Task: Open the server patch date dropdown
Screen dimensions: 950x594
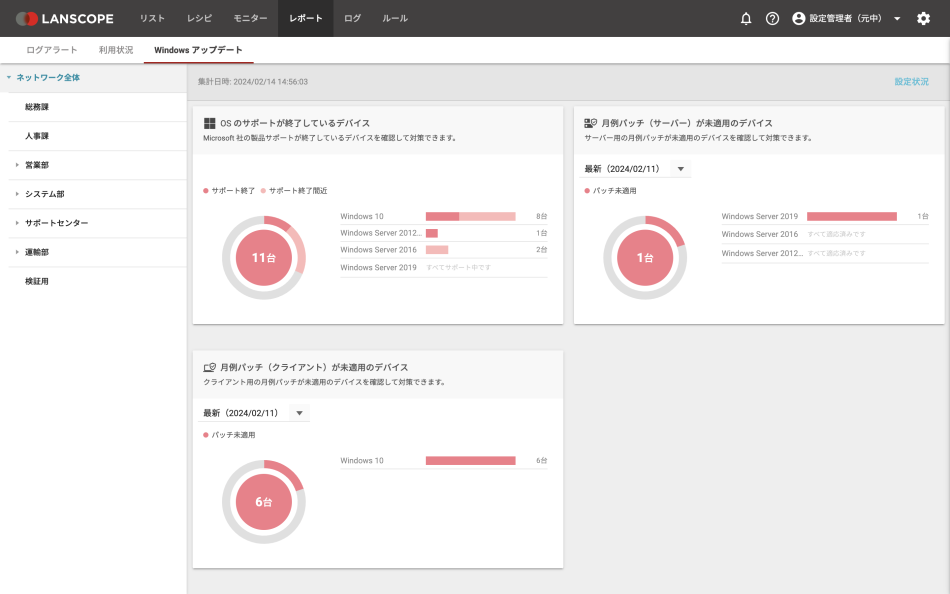Action: pyautogui.click(x=680, y=169)
